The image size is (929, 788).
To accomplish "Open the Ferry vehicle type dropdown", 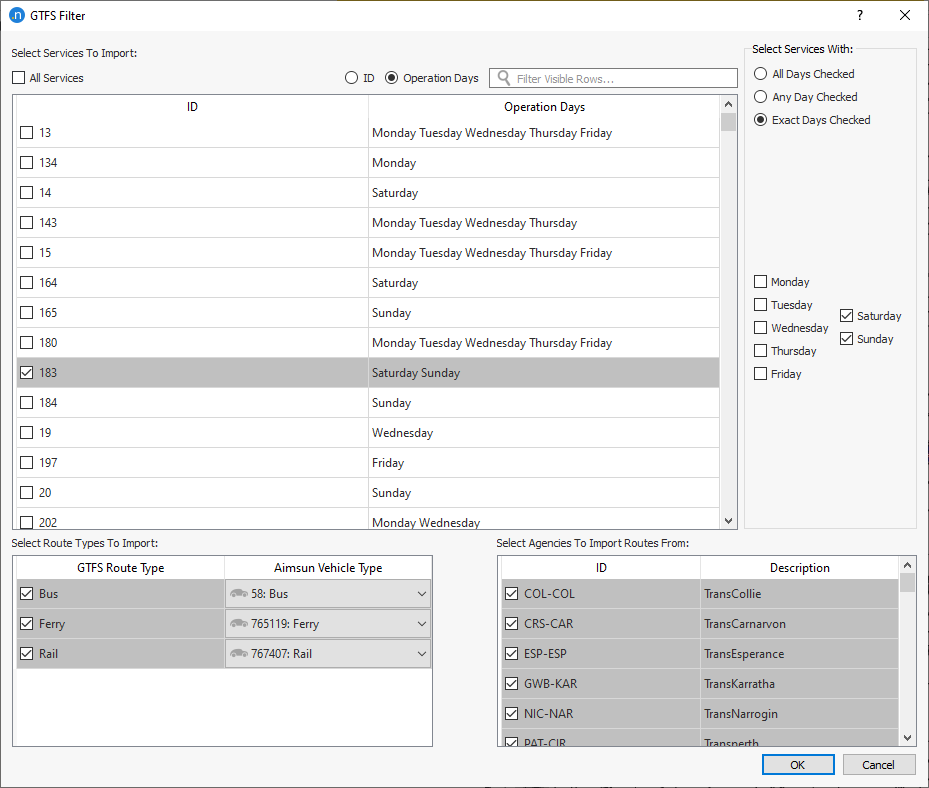I will click(420, 624).
